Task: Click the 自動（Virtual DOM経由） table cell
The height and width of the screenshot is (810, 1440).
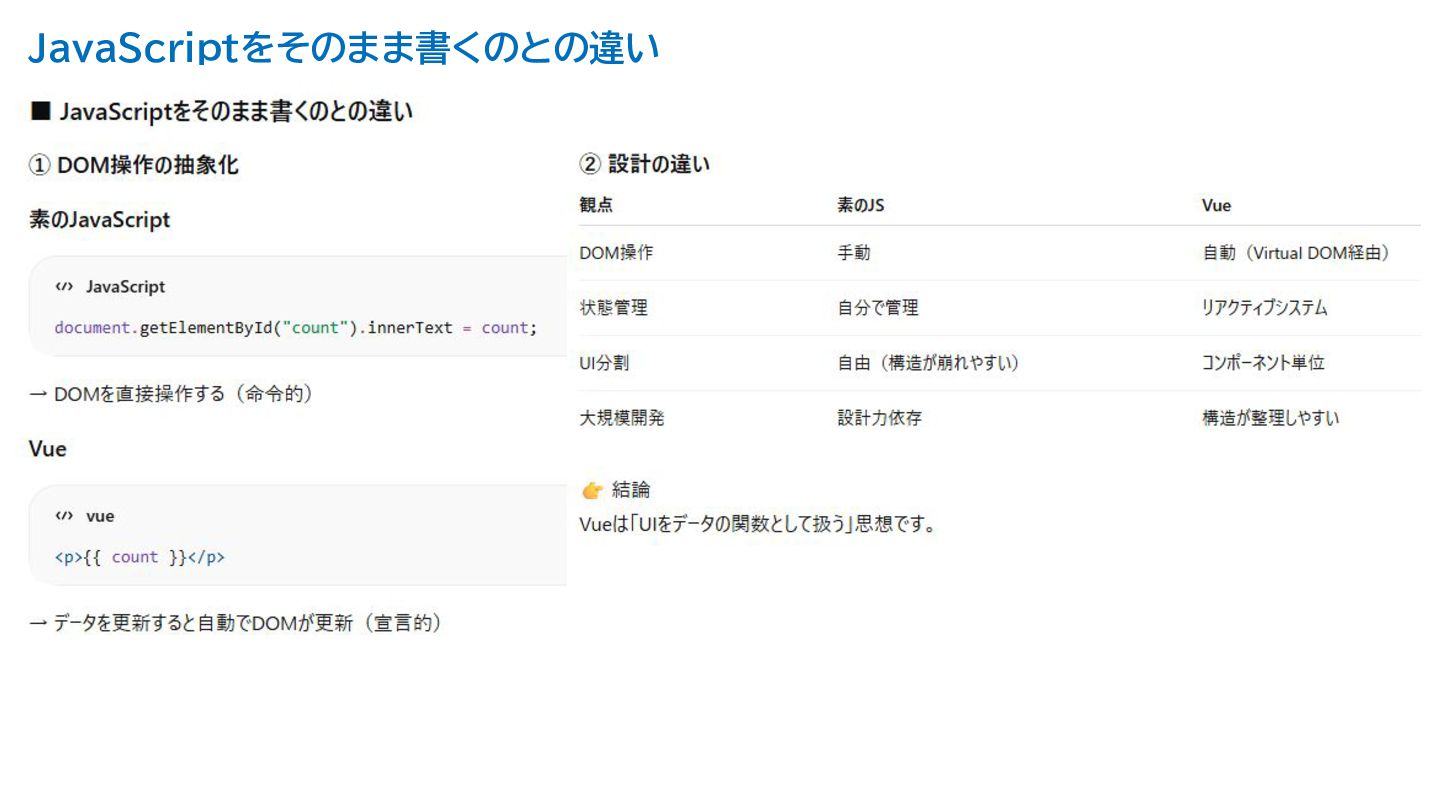Action: (x=1296, y=253)
